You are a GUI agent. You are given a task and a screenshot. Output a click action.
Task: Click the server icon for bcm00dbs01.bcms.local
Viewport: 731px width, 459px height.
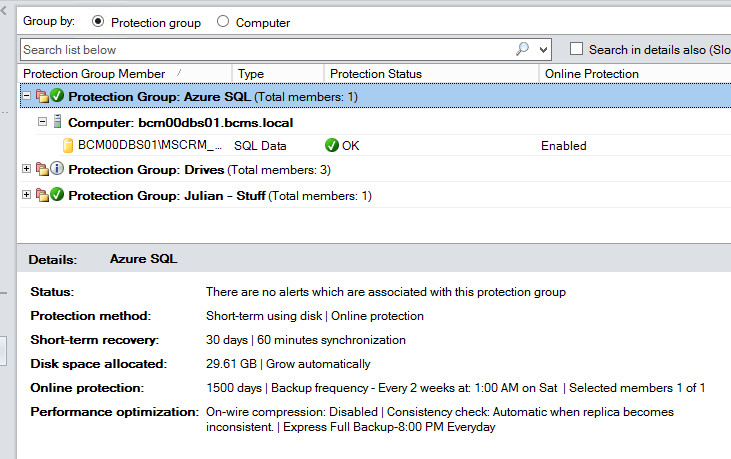pyautogui.click(x=57, y=122)
